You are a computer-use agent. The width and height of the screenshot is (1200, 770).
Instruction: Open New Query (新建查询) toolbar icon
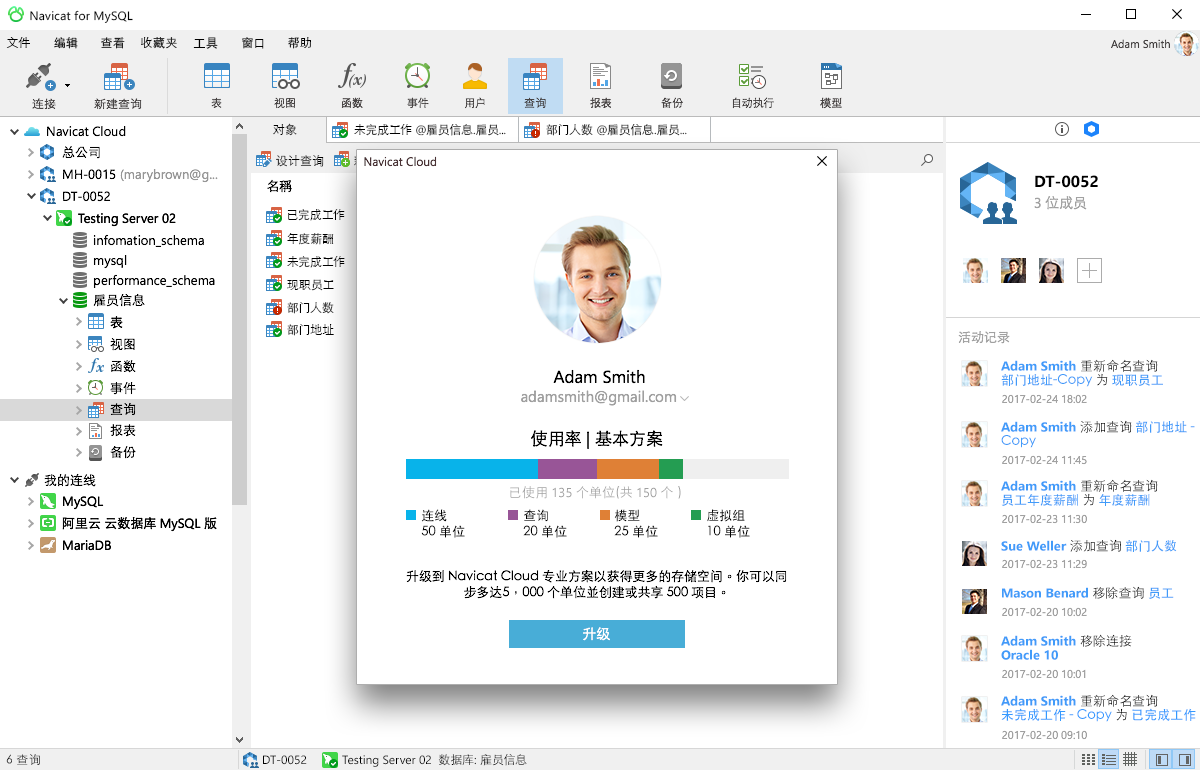pyautogui.click(x=118, y=78)
